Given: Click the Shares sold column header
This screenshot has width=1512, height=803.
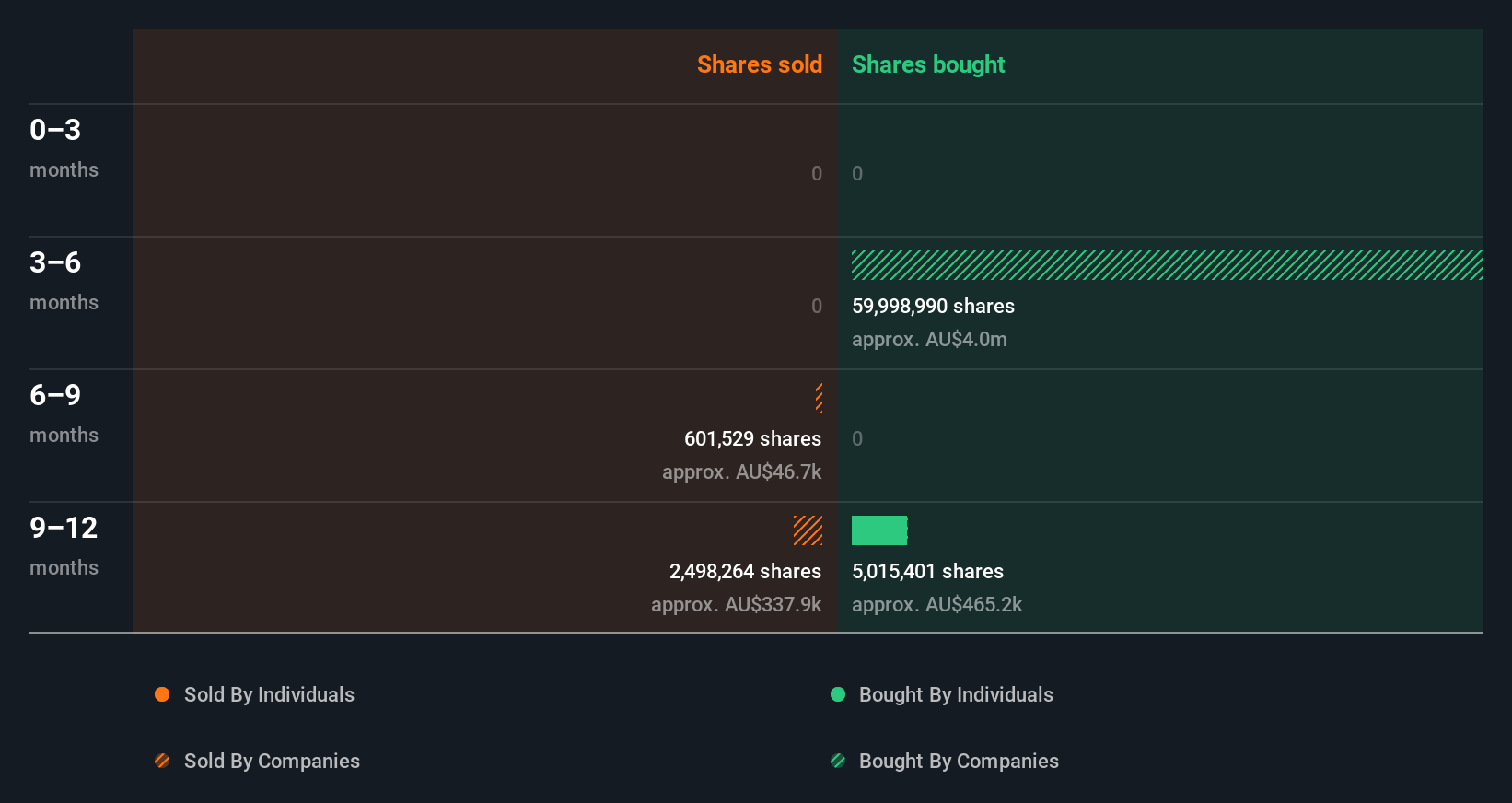Looking at the screenshot, I should coord(759,64).
